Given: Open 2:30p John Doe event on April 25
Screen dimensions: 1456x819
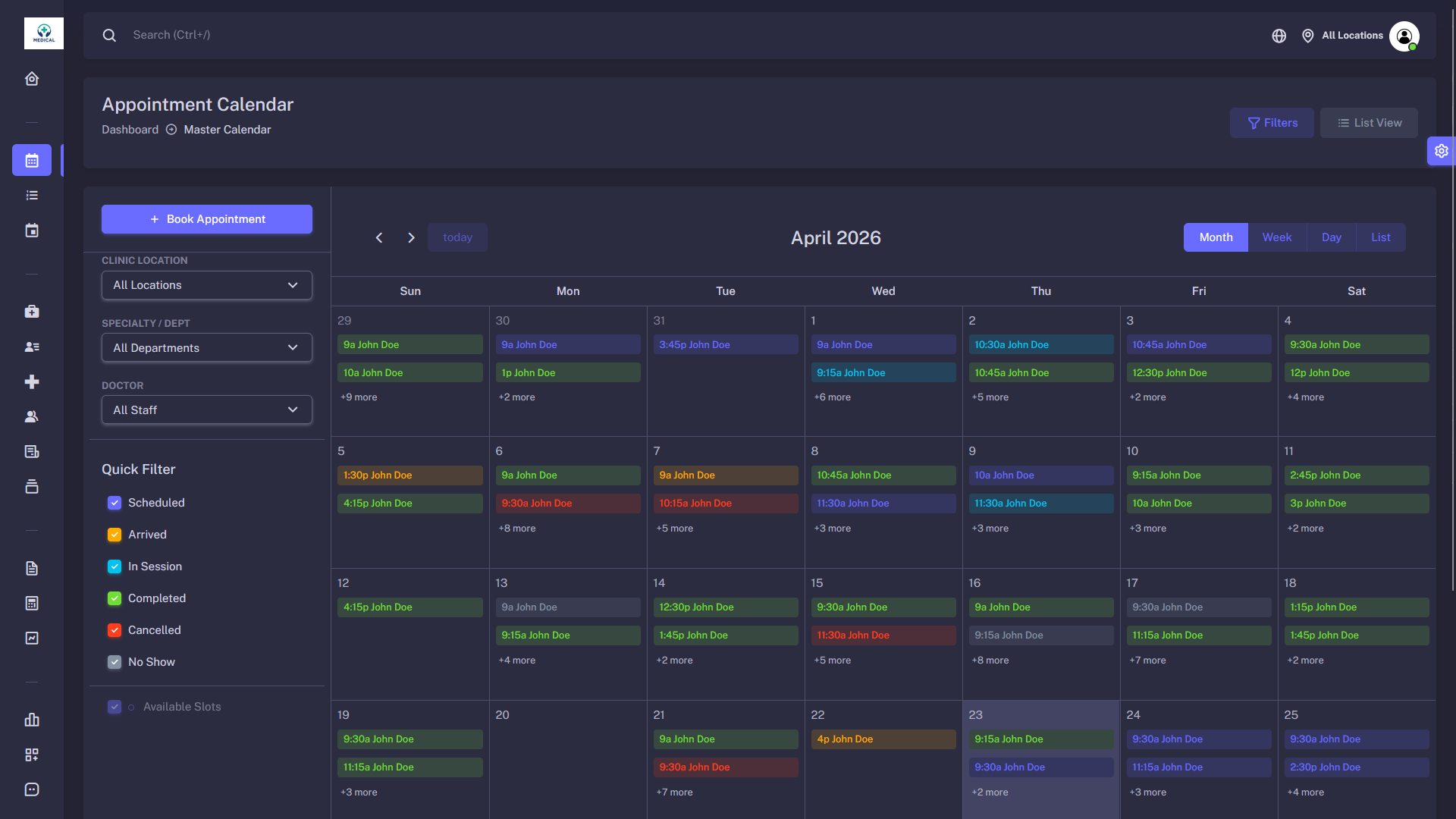Looking at the screenshot, I should (x=1357, y=767).
